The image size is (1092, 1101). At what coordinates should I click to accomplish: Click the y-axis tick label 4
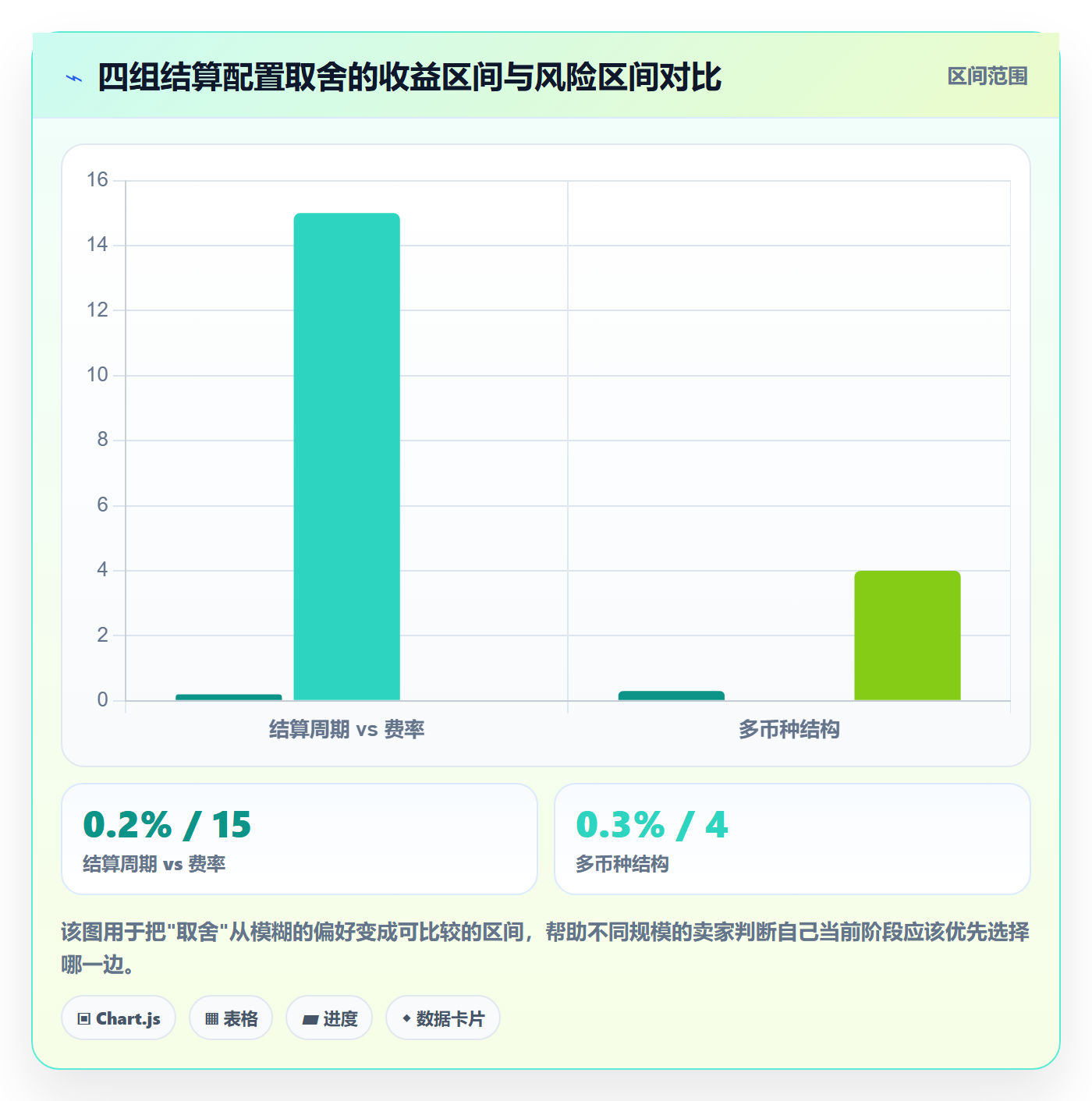[102, 570]
